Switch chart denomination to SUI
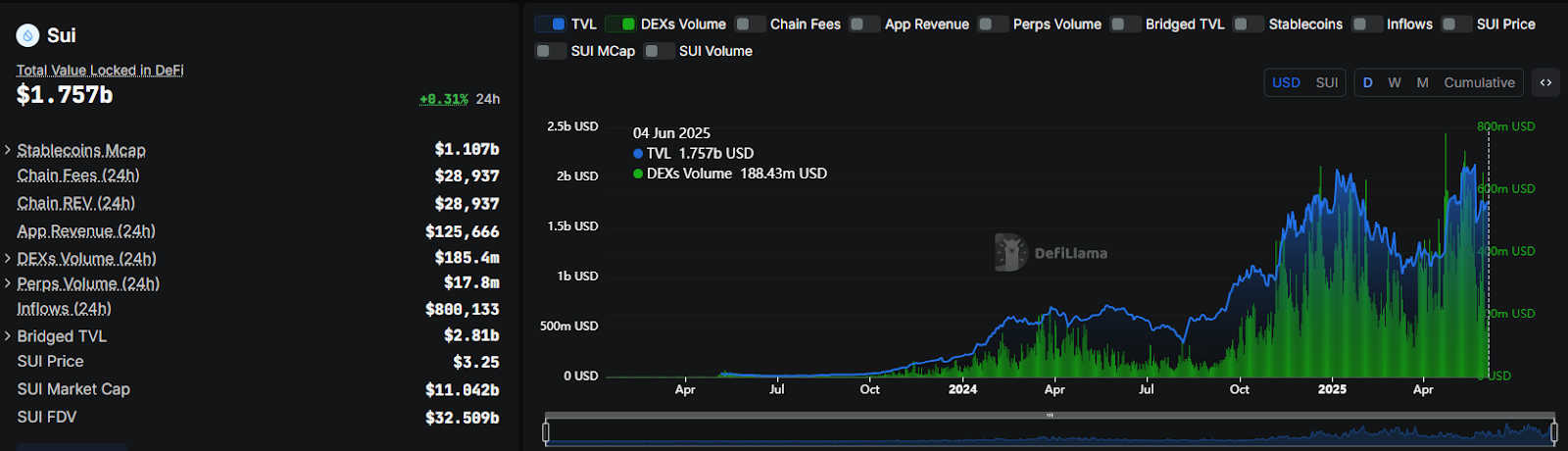This screenshot has height=451, width=1568. coord(1327,82)
